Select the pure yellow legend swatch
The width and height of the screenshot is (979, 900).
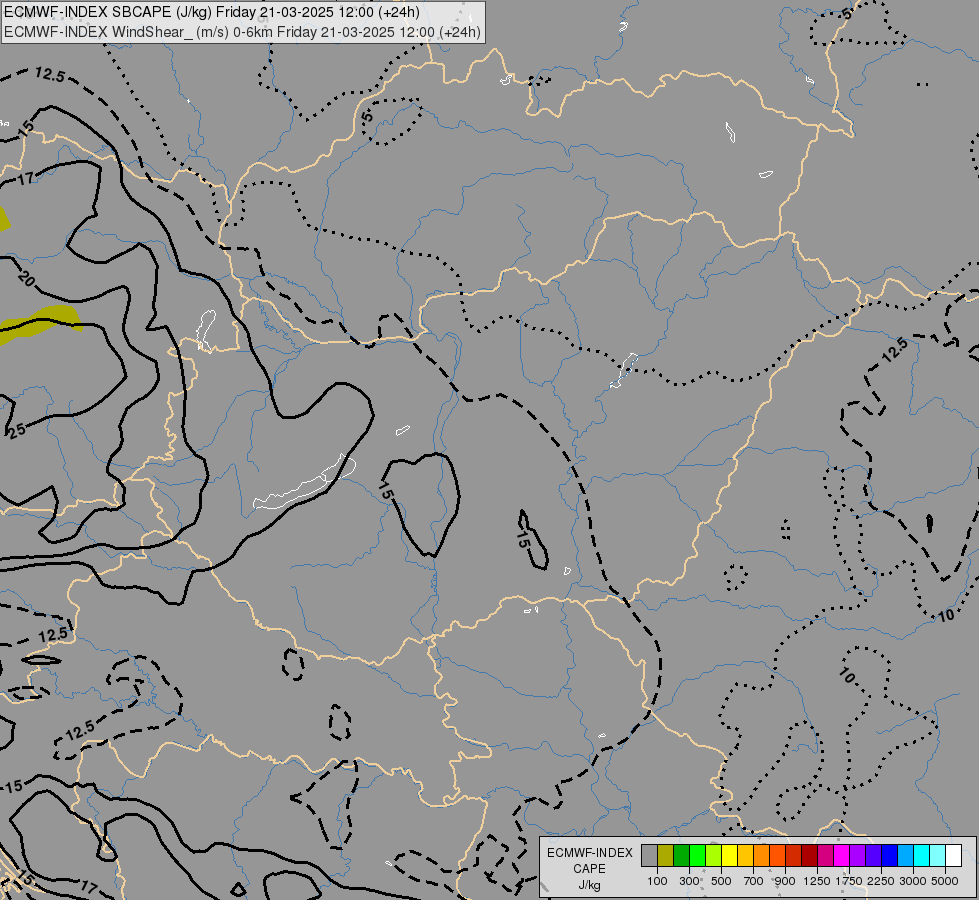729,855
